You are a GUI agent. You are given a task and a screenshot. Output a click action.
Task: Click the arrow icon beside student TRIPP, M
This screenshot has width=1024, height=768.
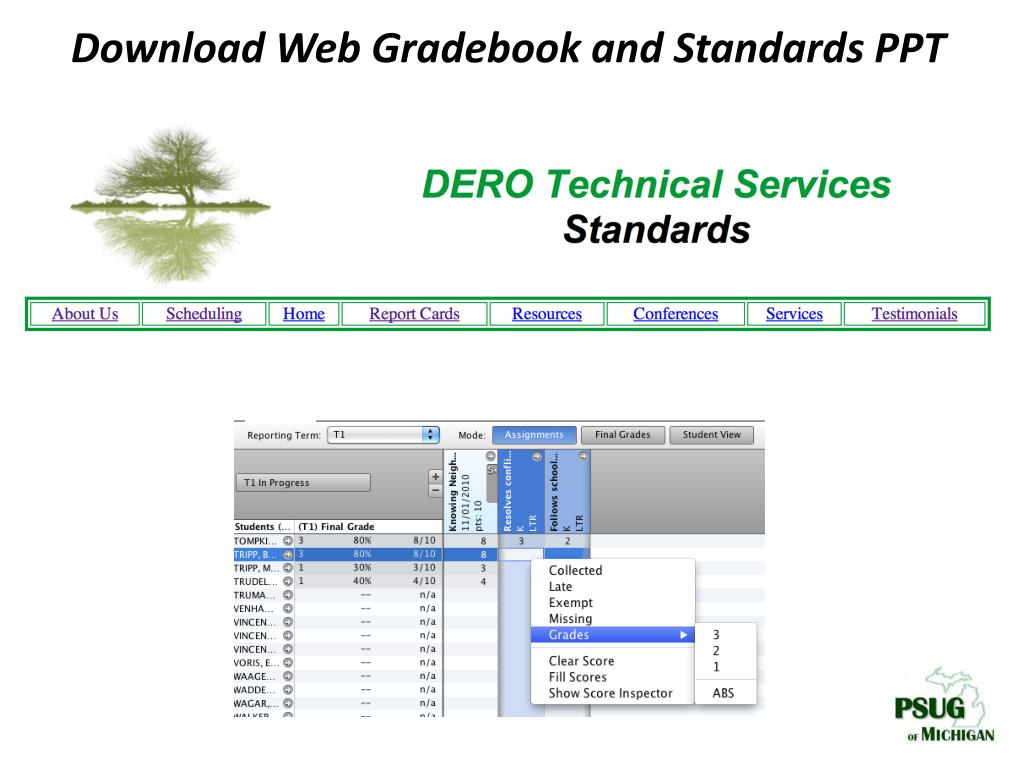pos(288,568)
